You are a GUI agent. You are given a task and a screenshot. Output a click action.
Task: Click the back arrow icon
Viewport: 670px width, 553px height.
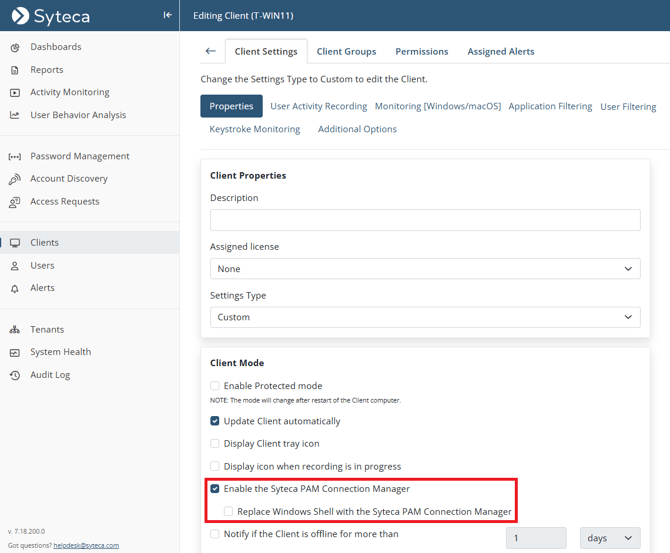210,51
